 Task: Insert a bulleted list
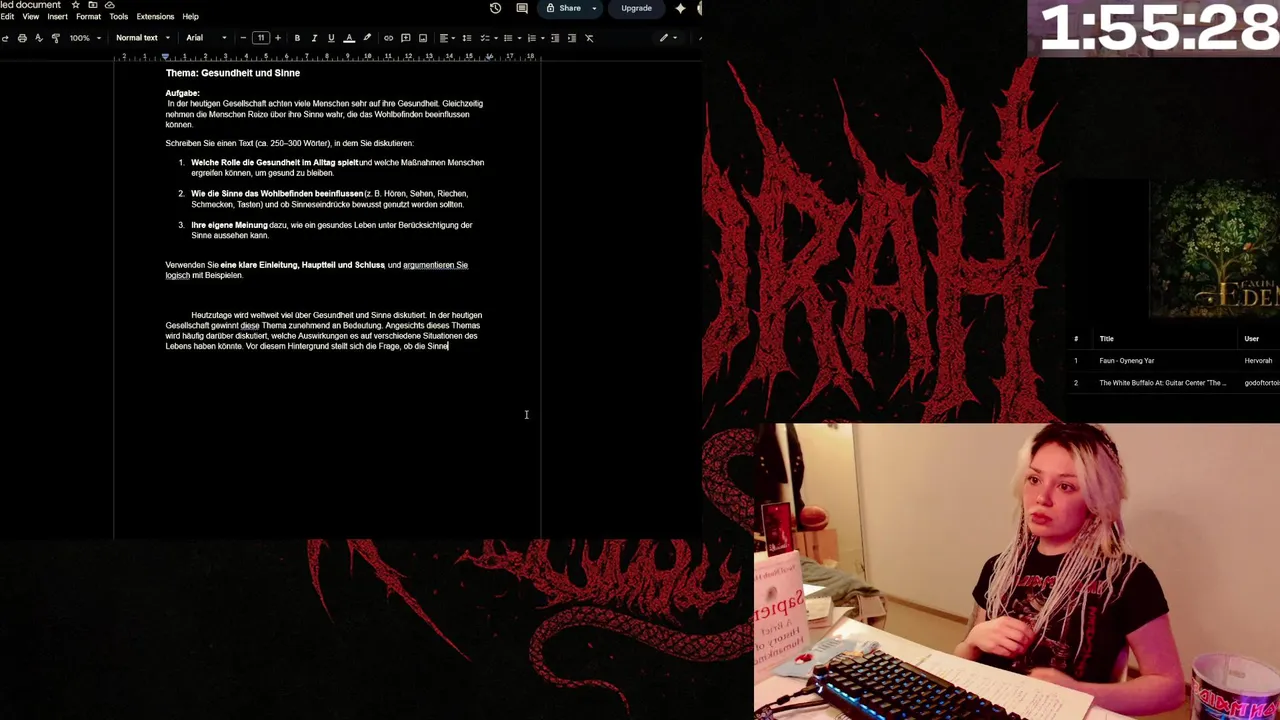pos(508,38)
